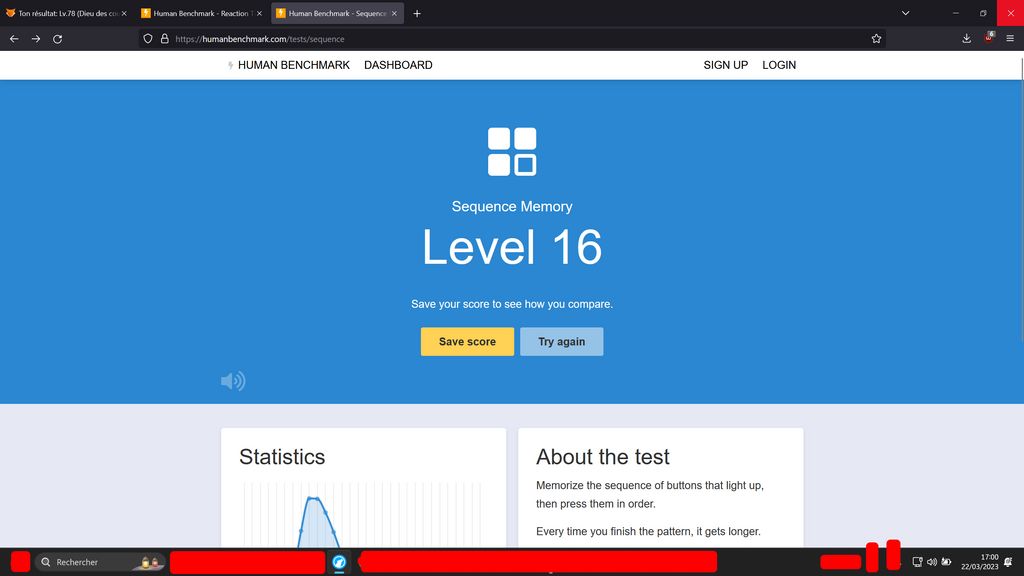1024x576 pixels.
Task: Click the Sequence Memory squares logo
Action: (x=512, y=152)
